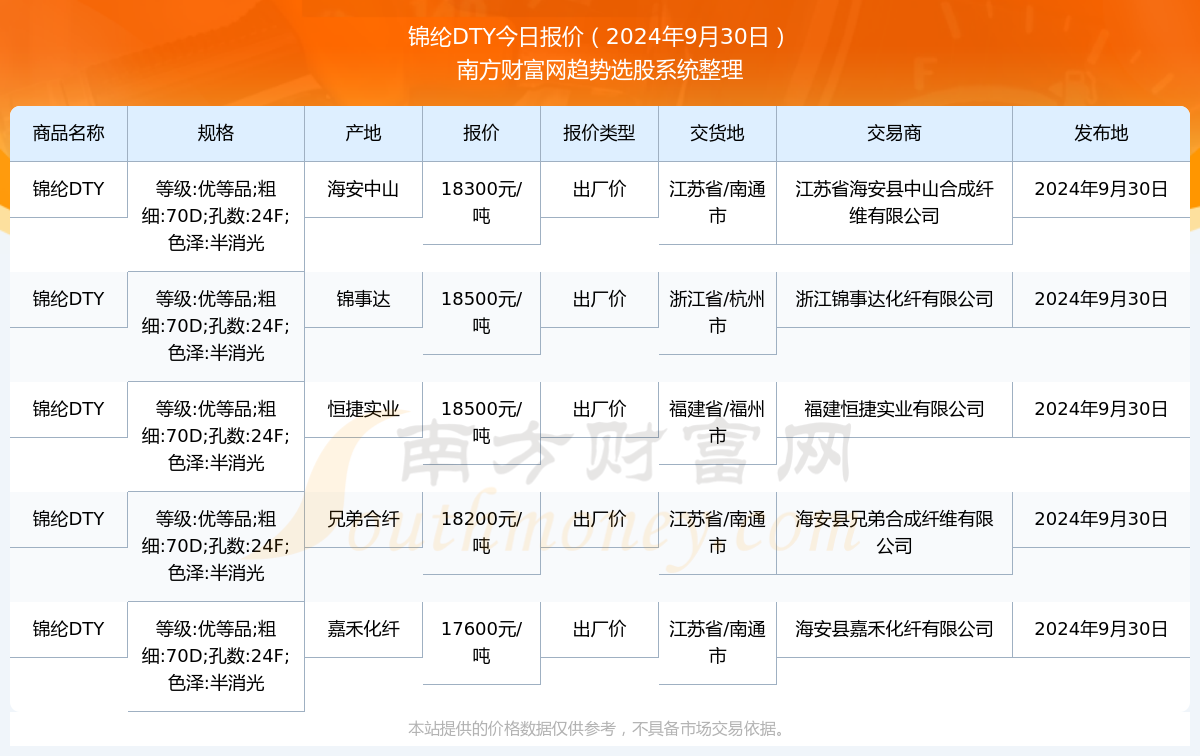Select the 嘉禾化纤 origin cell
1200x756 pixels.
[x=363, y=629]
